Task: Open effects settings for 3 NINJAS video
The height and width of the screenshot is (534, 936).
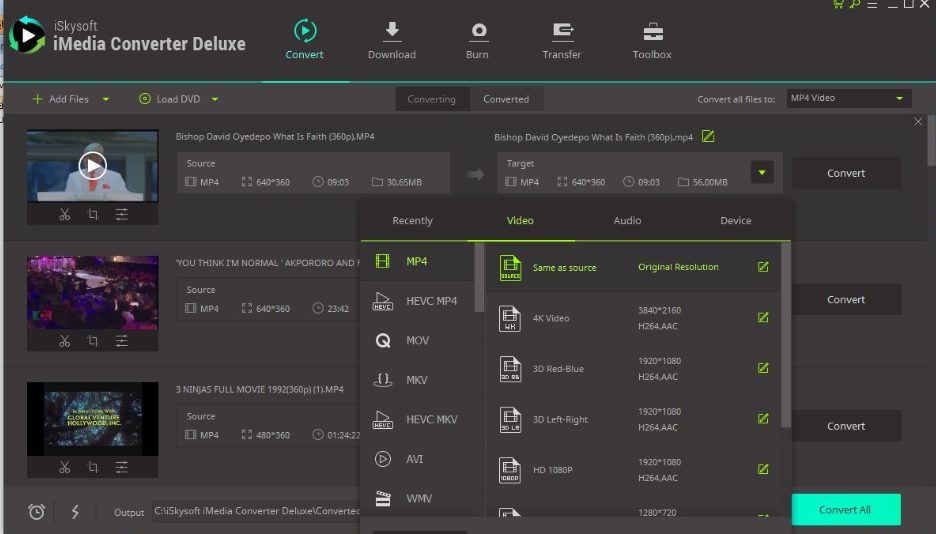Action: pyautogui.click(x=122, y=467)
